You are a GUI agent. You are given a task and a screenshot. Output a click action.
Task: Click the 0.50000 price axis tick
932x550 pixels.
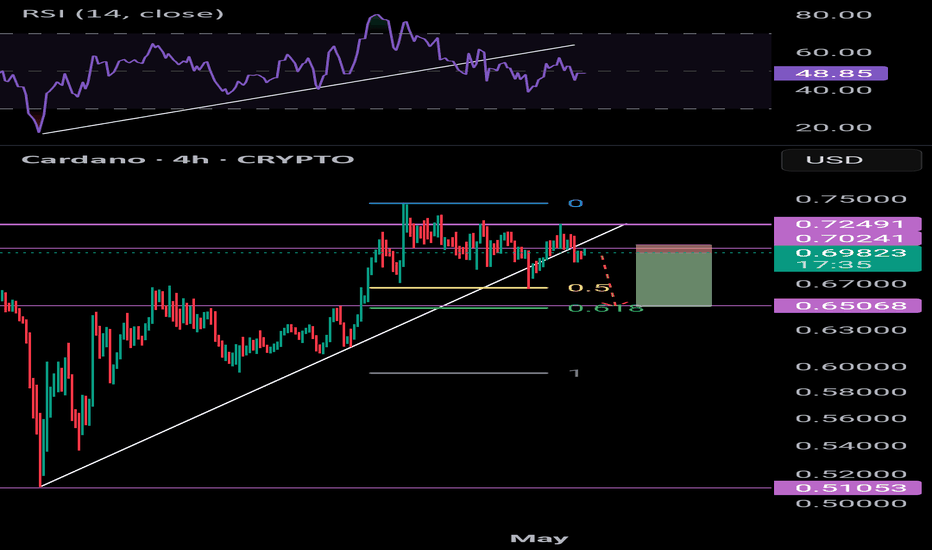point(851,504)
